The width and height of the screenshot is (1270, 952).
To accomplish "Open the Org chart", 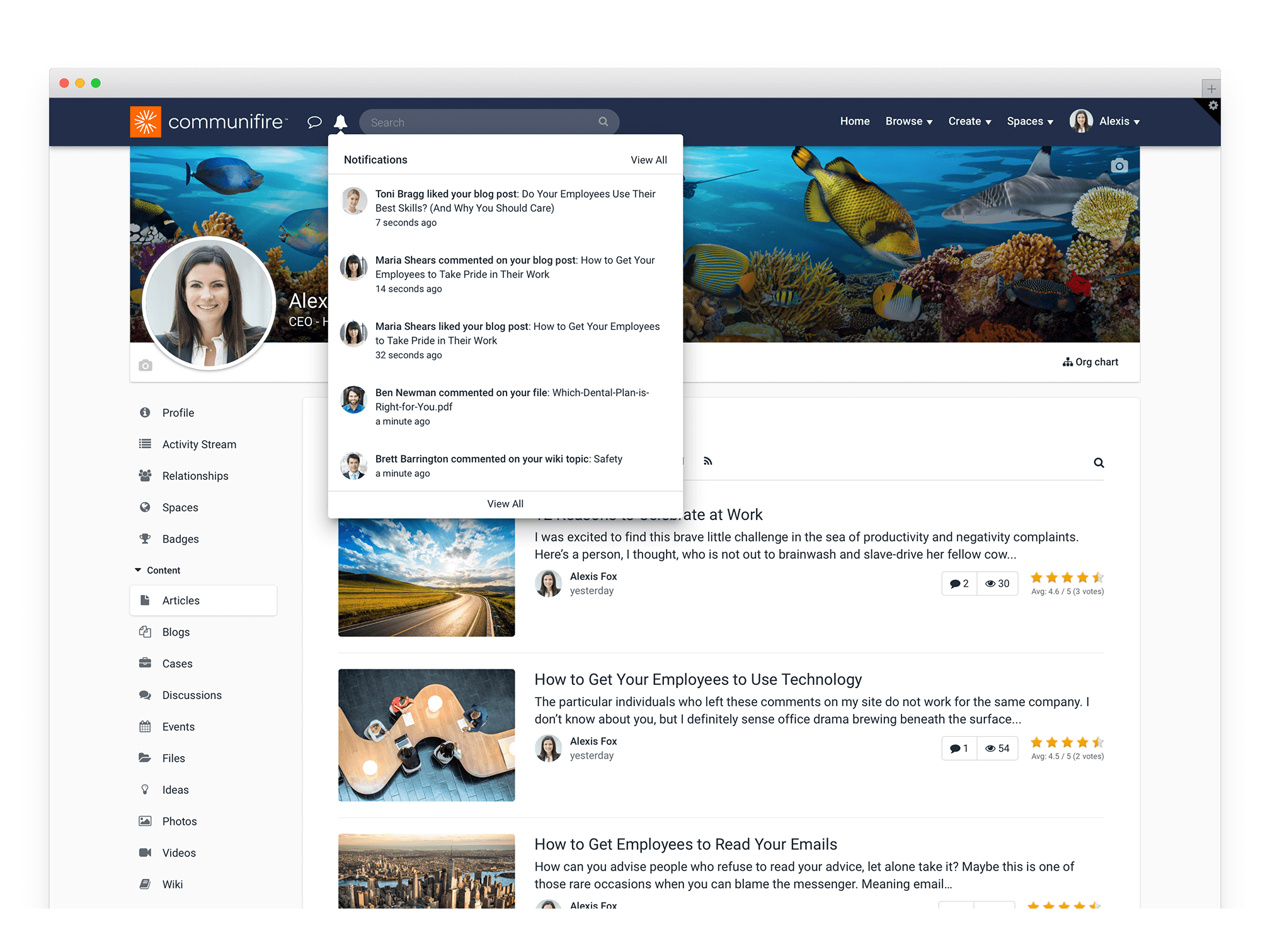I will click(1090, 361).
